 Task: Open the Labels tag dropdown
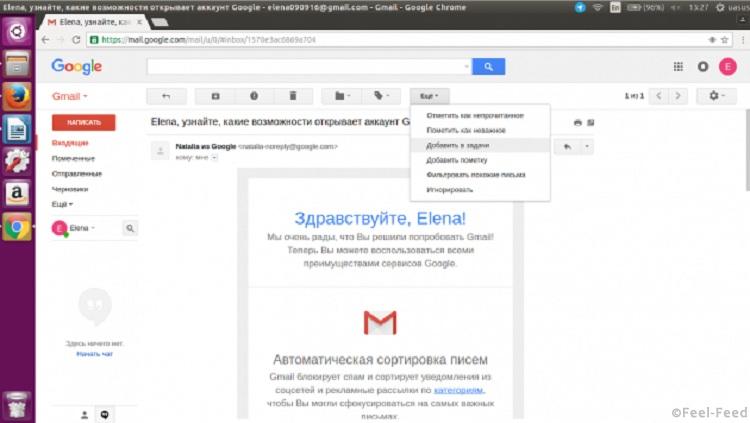click(x=381, y=96)
